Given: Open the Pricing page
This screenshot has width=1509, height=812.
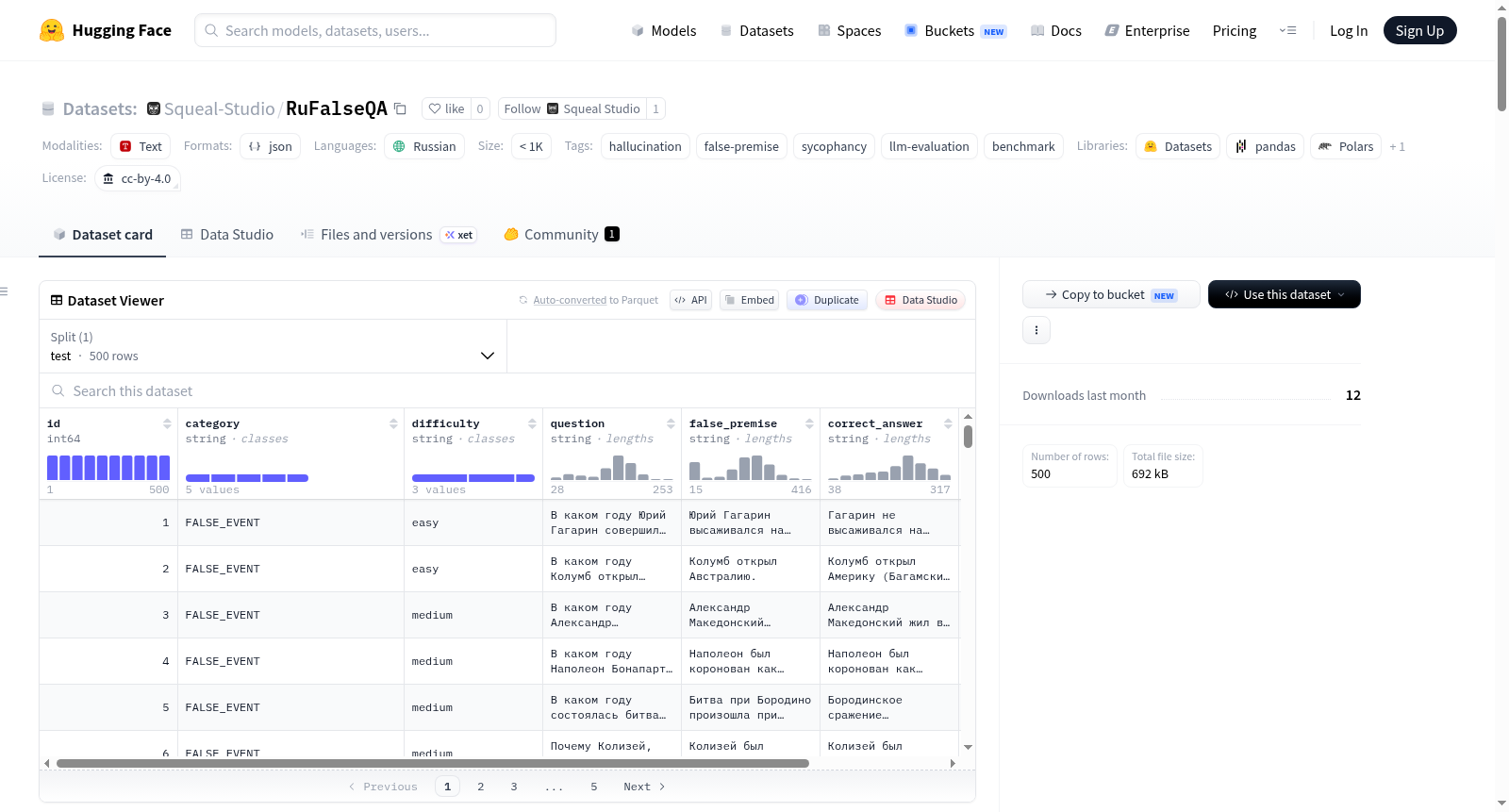Looking at the screenshot, I should 1235,30.
